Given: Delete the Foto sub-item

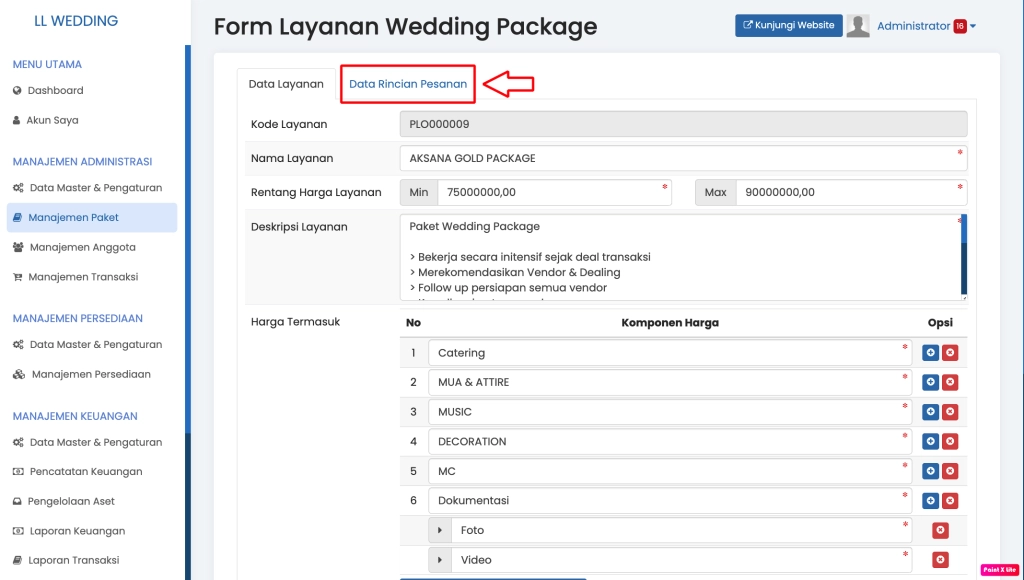Looking at the screenshot, I should [x=940, y=530].
